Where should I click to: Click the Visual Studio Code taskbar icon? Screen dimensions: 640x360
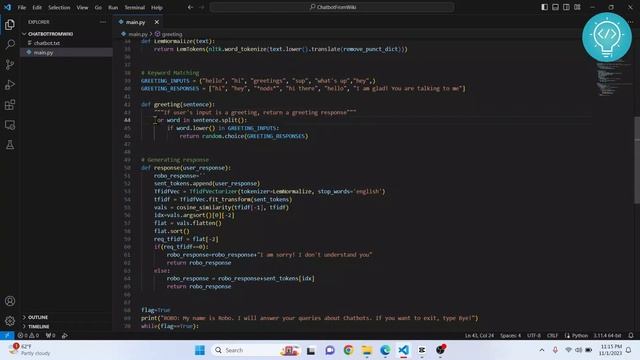[x=404, y=350]
